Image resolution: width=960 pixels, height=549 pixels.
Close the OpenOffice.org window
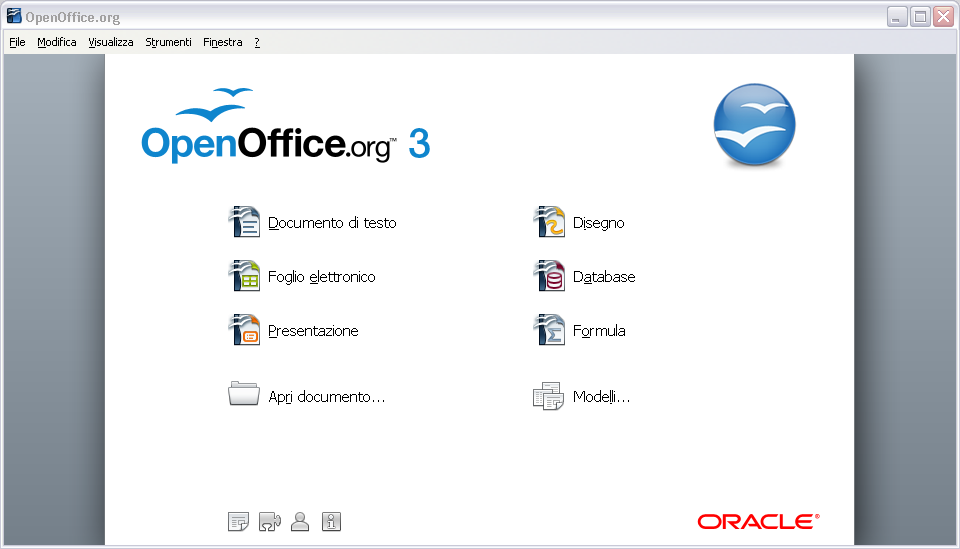(x=943, y=17)
